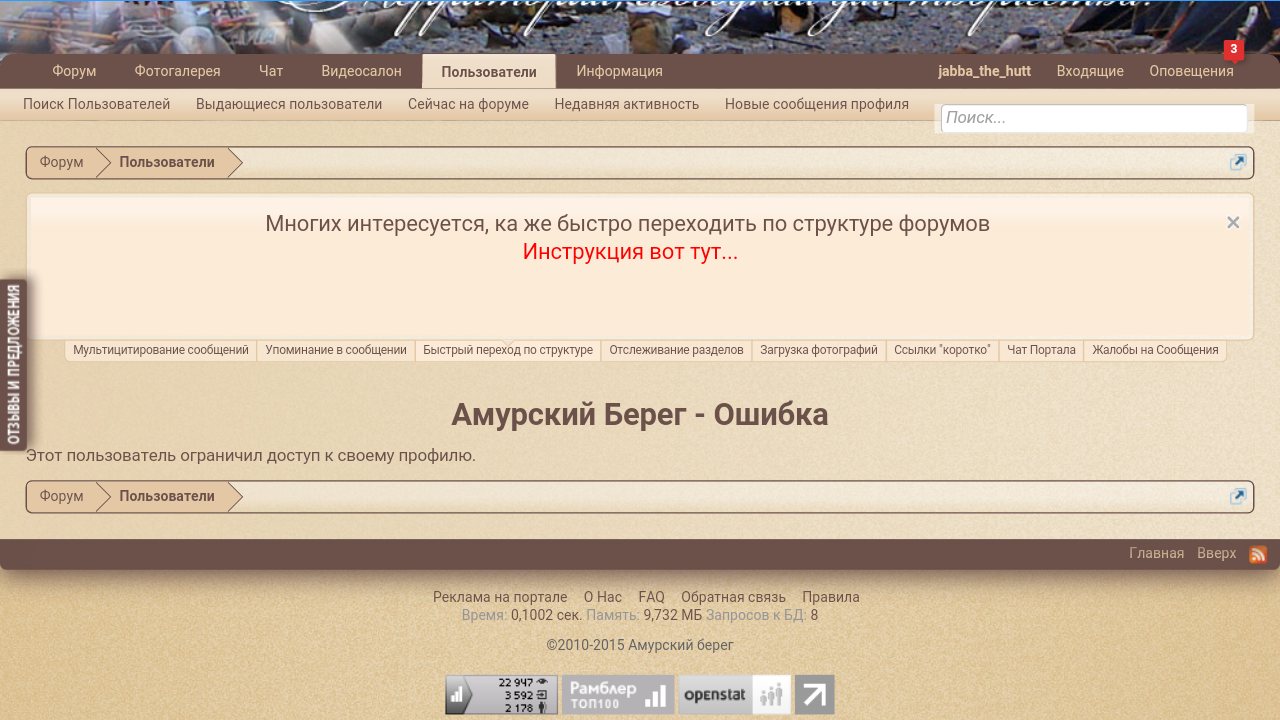
Task: Select the Быстрый переход по структуре notice tab
Action: pyautogui.click(x=508, y=350)
